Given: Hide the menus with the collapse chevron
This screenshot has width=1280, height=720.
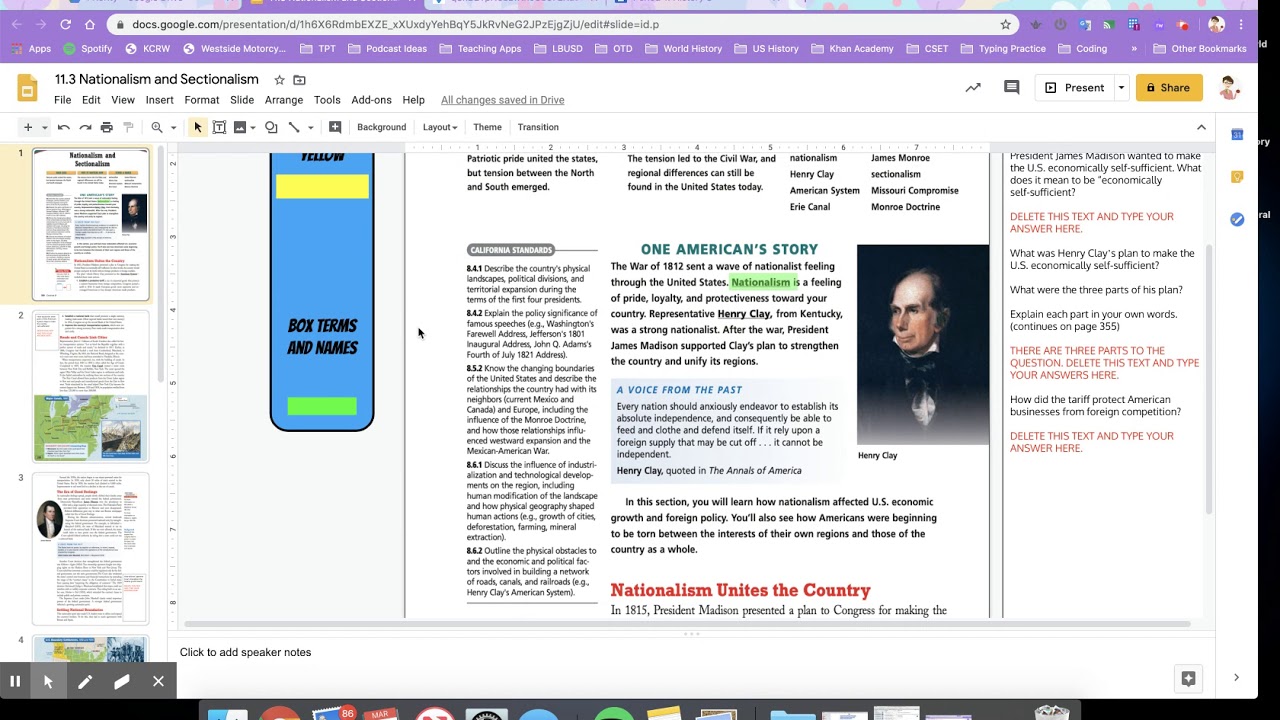Looking at the screenshot, I should [x=1201, y=127].
